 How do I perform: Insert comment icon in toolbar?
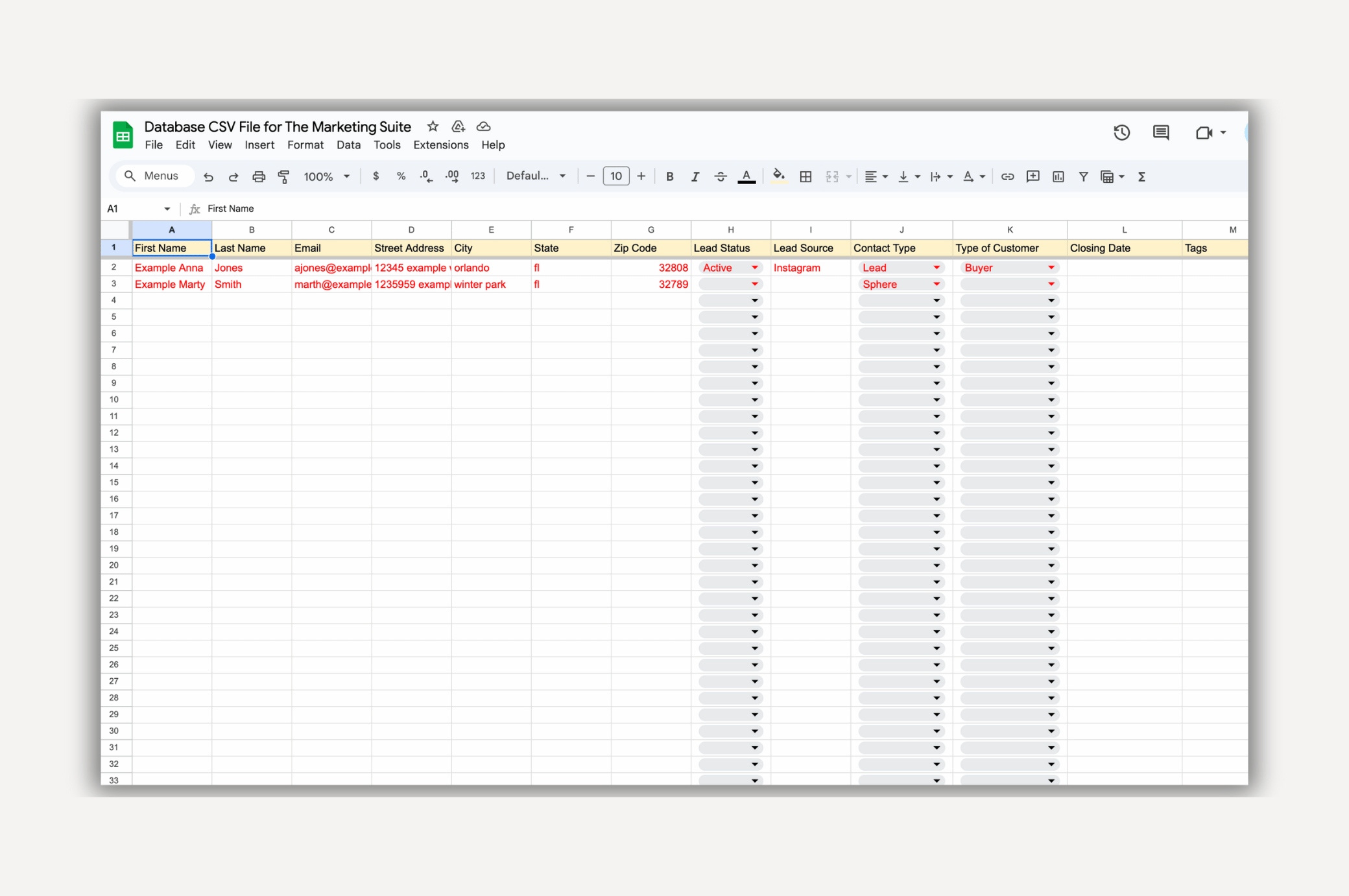[x=1033, y=176]
